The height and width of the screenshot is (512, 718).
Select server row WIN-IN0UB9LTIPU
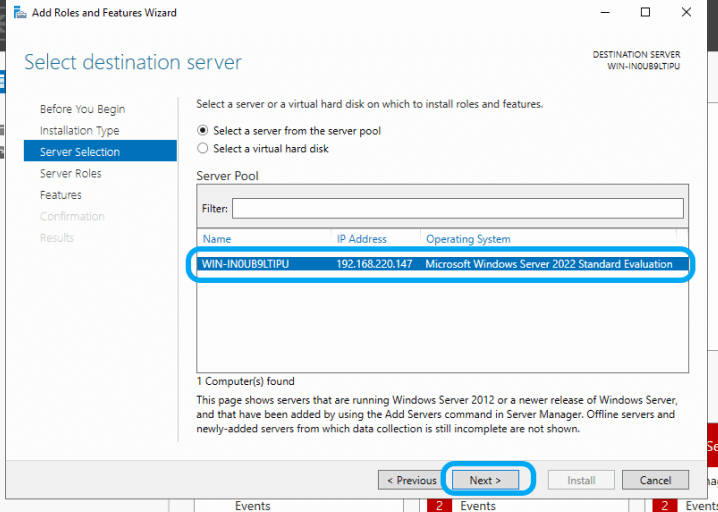click(442, 264)
